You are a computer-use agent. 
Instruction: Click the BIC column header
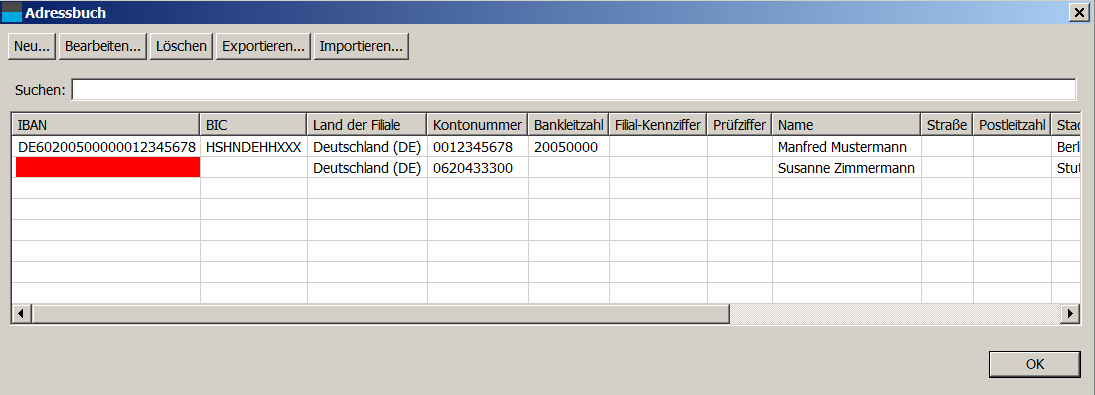click(x=253, y=125)
